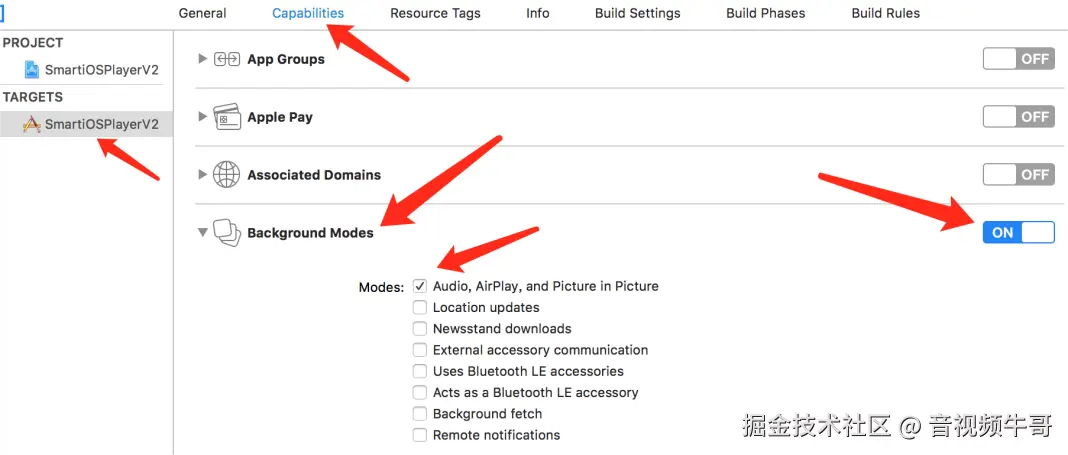Click the SmartiOSPlayerV2 project file icon
This screenshot has height=455, width=1068.
[31, 70]
